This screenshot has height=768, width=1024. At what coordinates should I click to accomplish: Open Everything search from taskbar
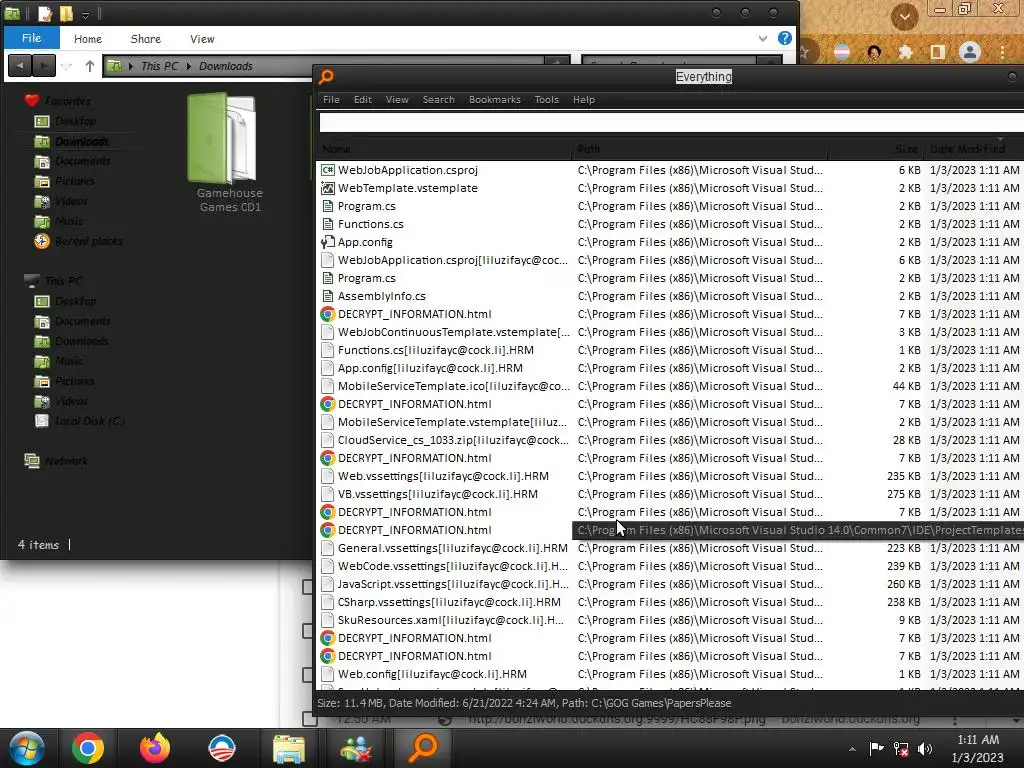(x=423, y=748)
